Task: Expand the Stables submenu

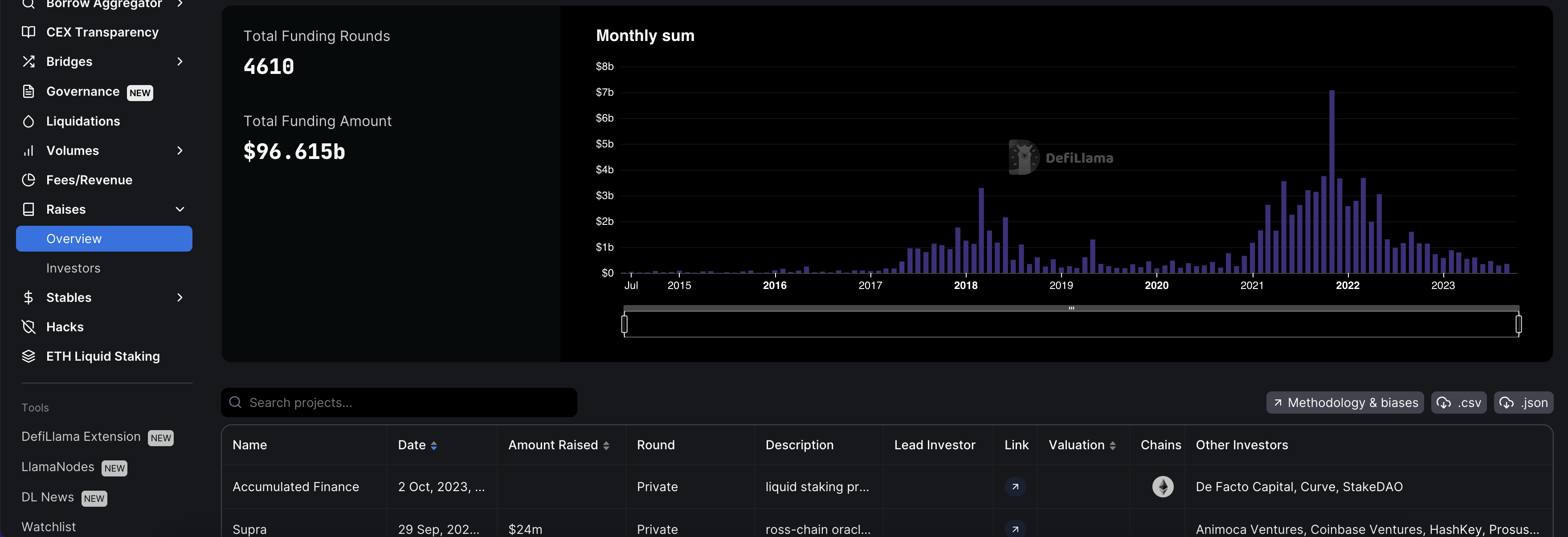Action: click(x=180, y=297)
